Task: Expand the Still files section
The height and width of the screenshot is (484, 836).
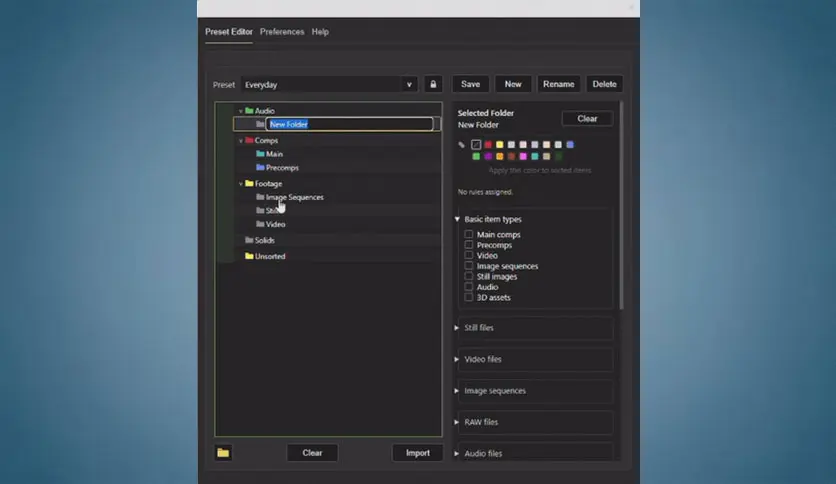Action: click(457, 328)
